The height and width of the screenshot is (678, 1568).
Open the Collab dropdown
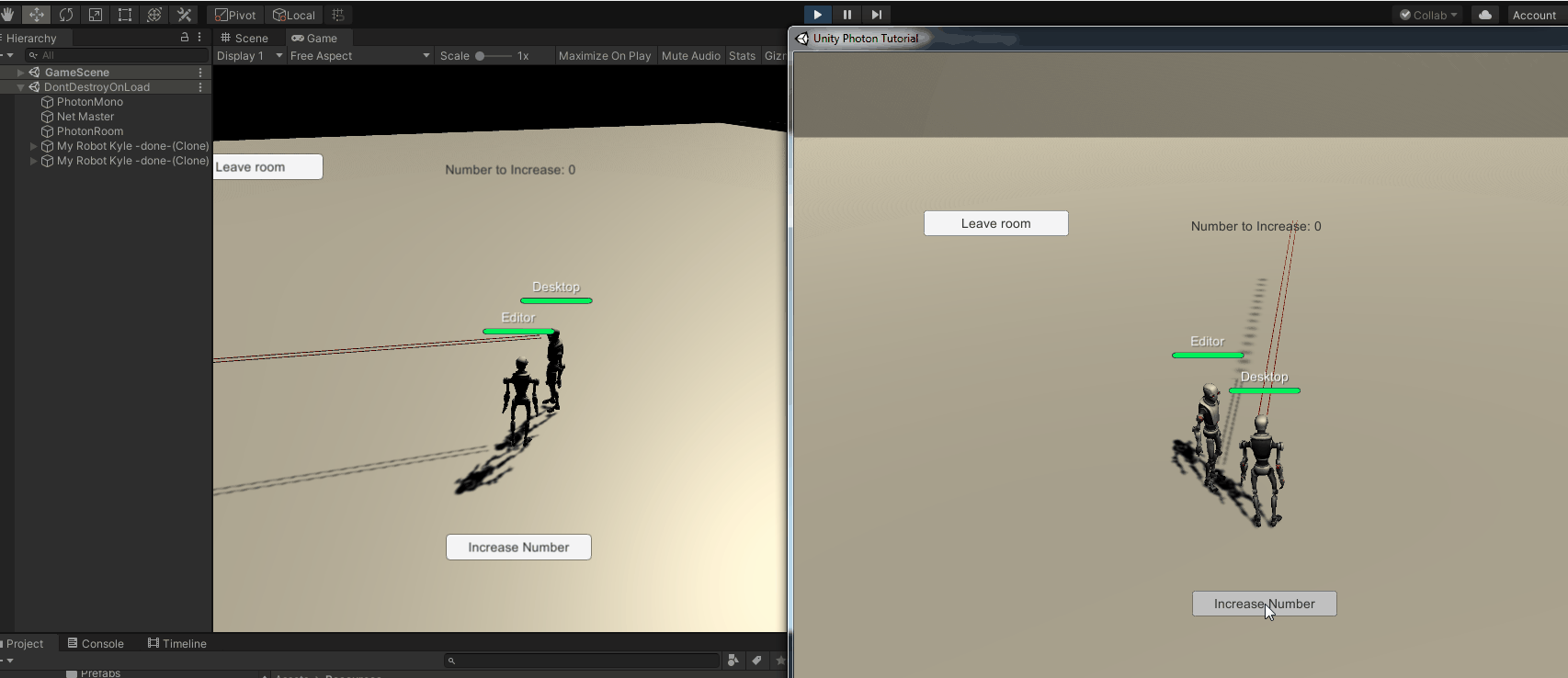pos(1428,15)
